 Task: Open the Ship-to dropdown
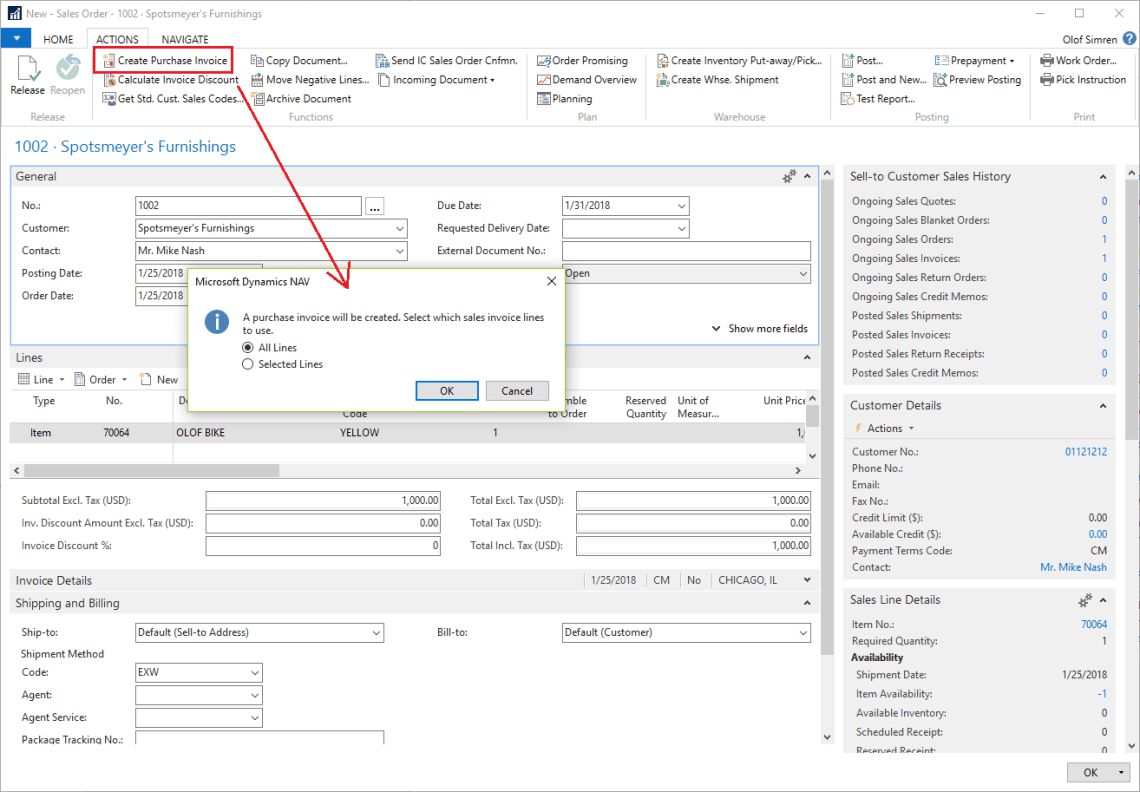[377, 633]
